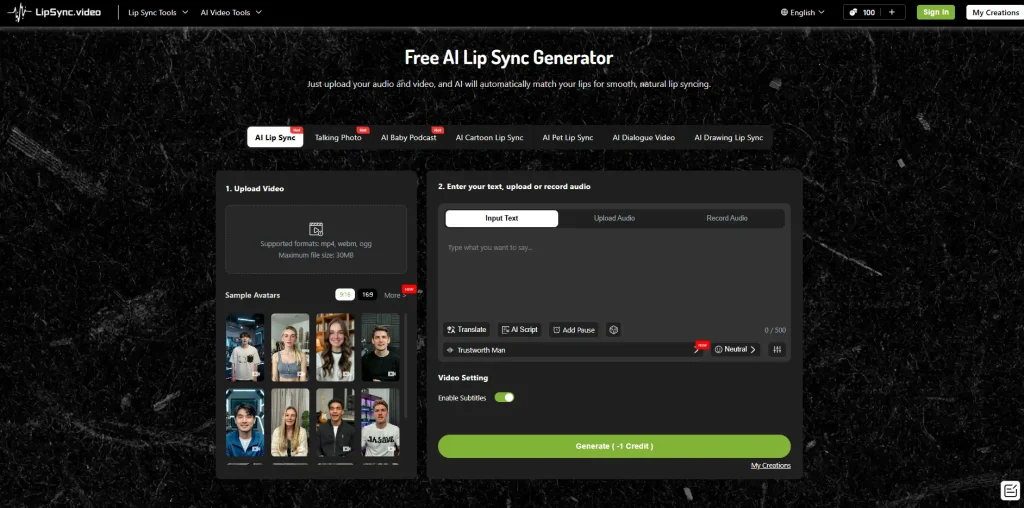The height and width of the screenshot is (508, 1024).
Task: Open the voice settings sliders icon
Action: [777, 349]
